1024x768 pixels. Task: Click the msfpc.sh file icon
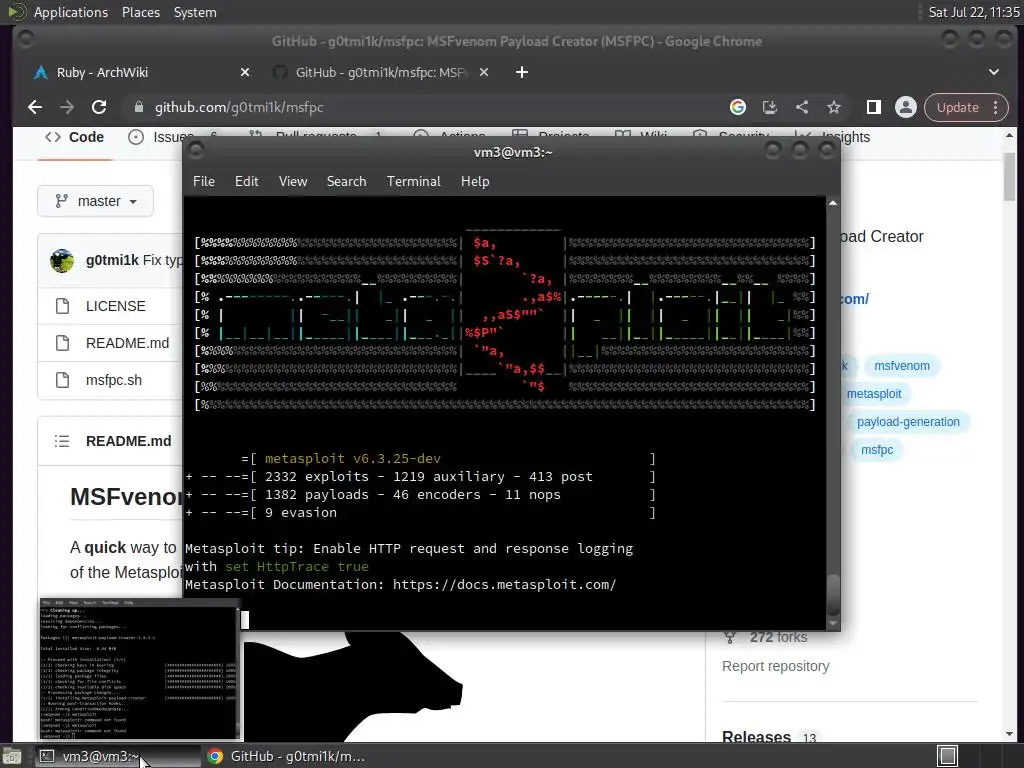coord(62,380)
